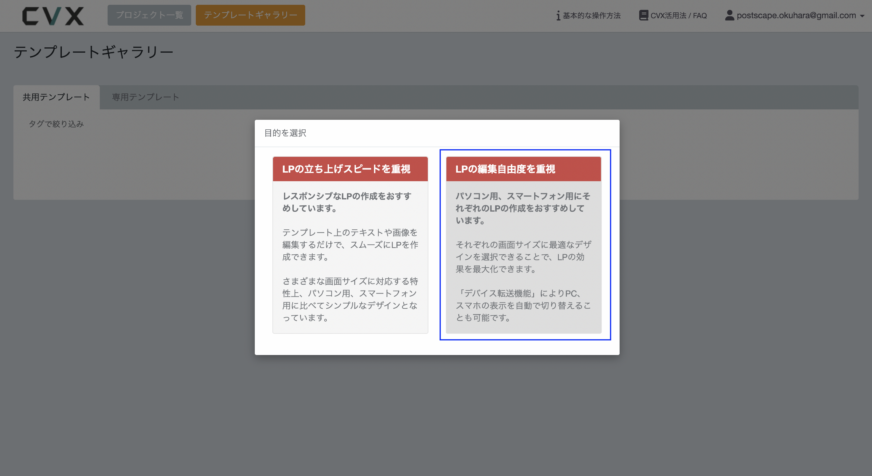Click the テンプレートギャラリー page heading

tap(94, 52)
